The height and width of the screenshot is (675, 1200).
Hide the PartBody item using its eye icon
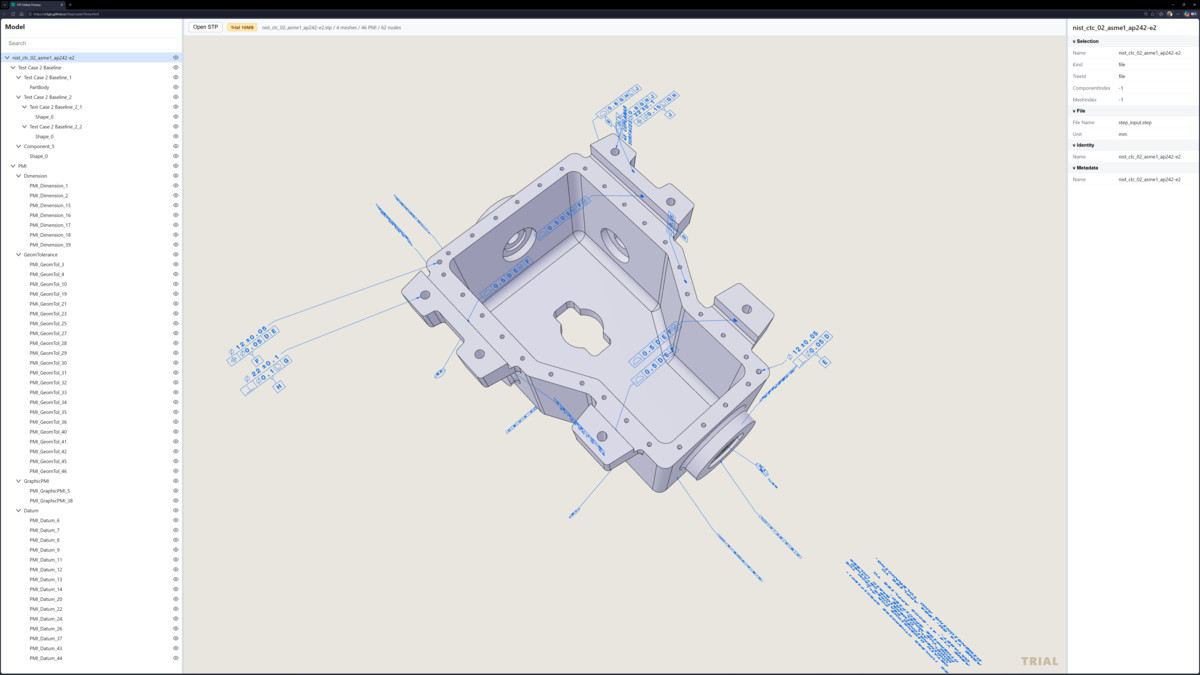[176, 87]
